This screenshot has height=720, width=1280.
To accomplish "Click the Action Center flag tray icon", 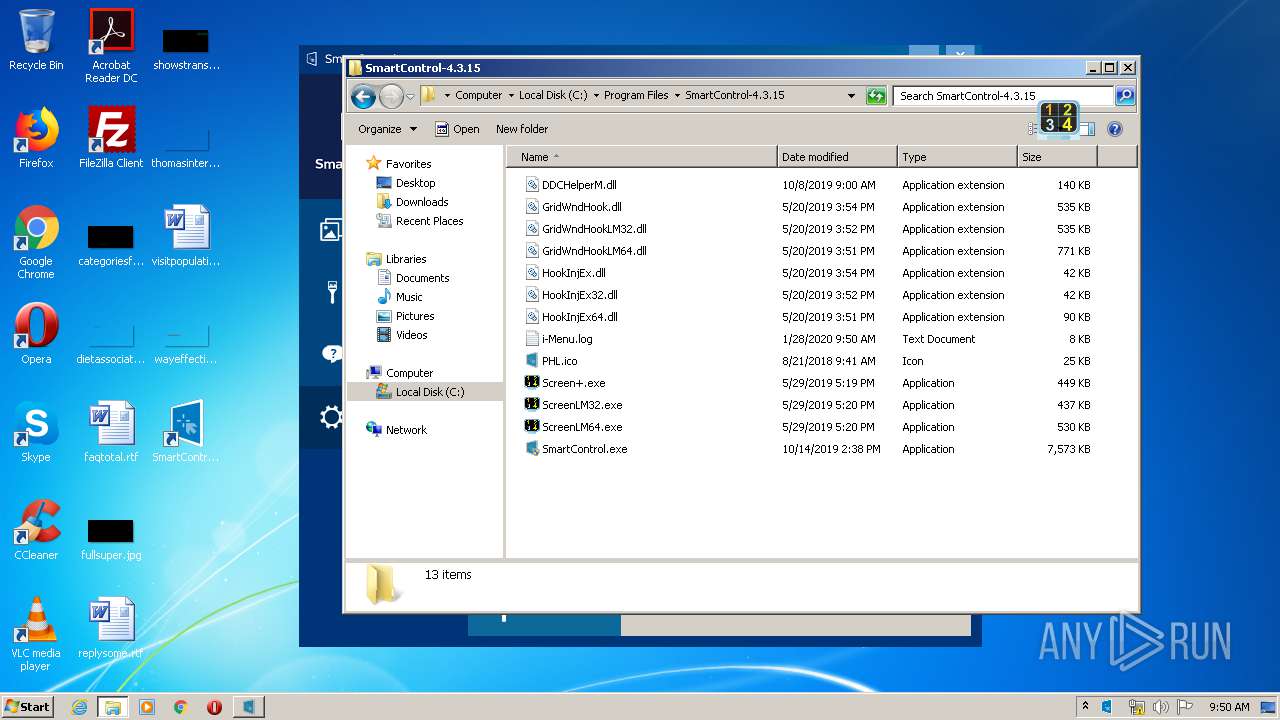I will [1185, 707].
